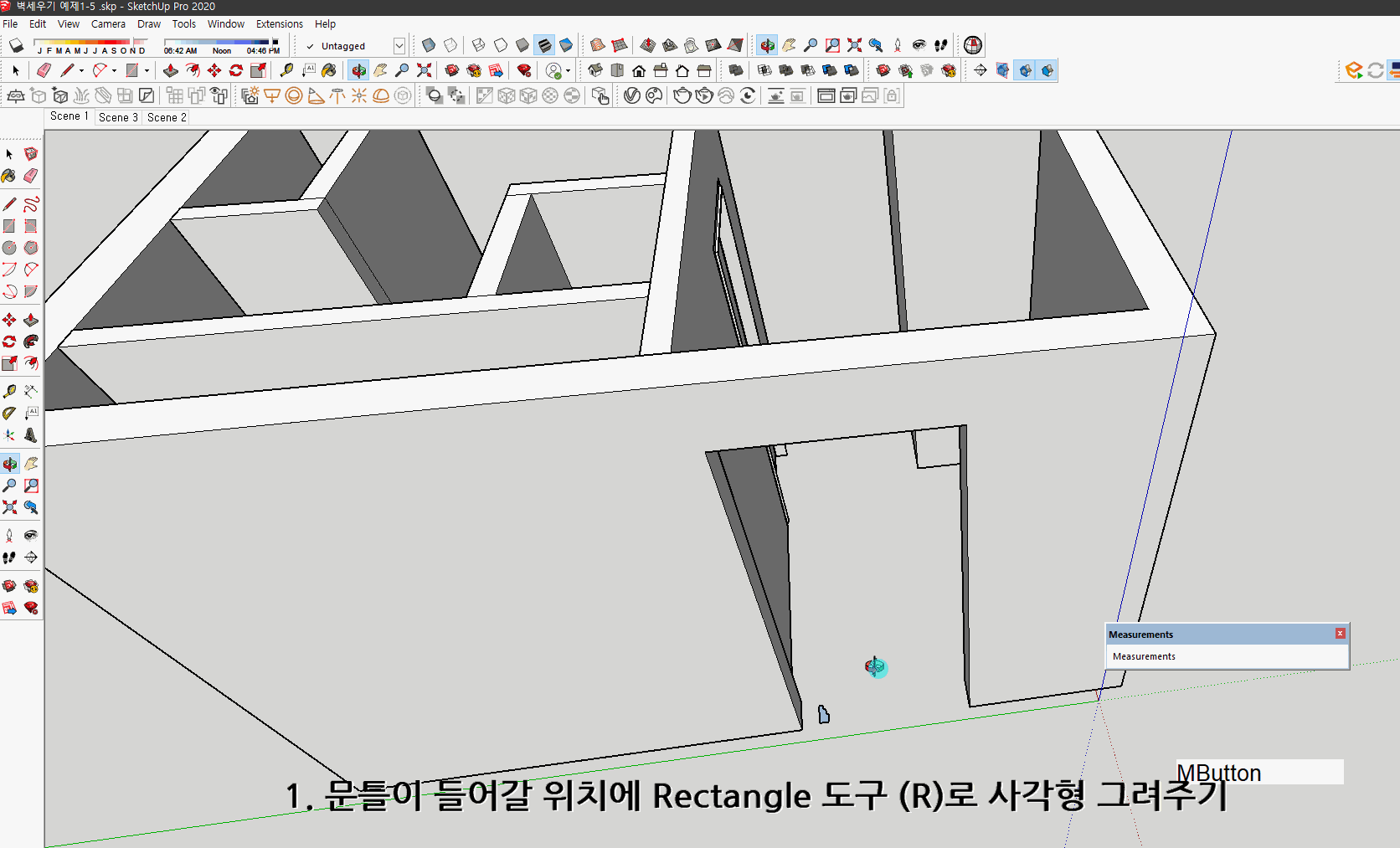
Task: Expand the Line tool dropdown arrow
Action: [x=80, y=70]
